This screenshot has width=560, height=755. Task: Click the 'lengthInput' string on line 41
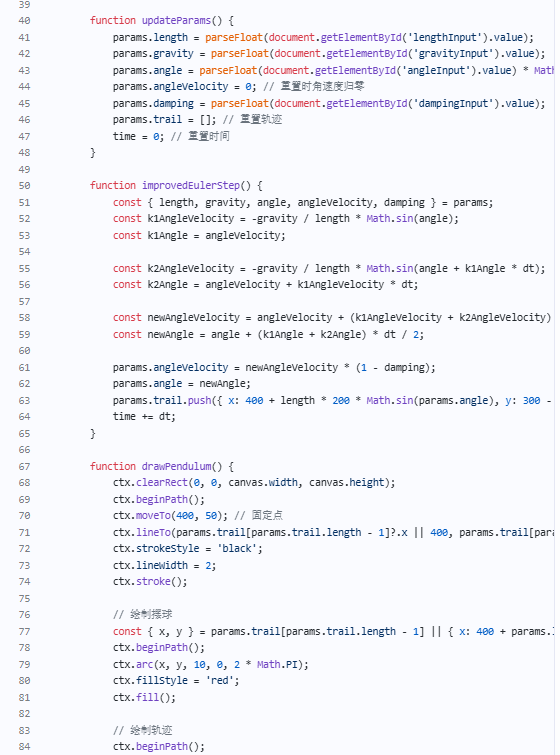click(443, 38)
